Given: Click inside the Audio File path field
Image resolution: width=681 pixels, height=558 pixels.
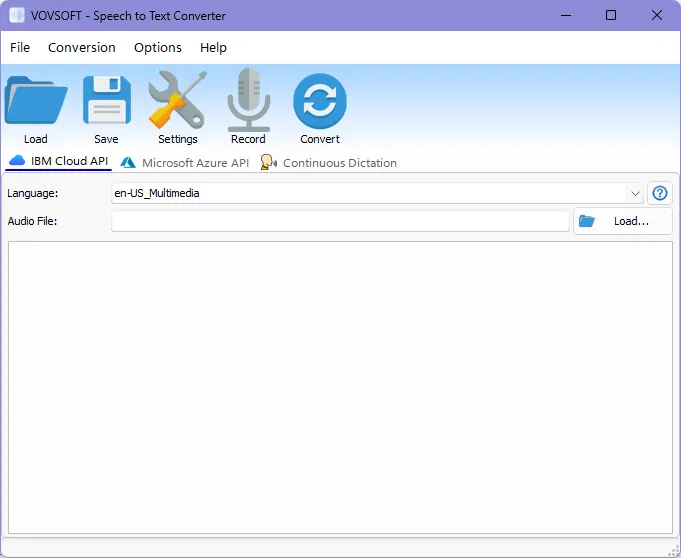Looking at the screenshot, I should (x=340, y=221).
